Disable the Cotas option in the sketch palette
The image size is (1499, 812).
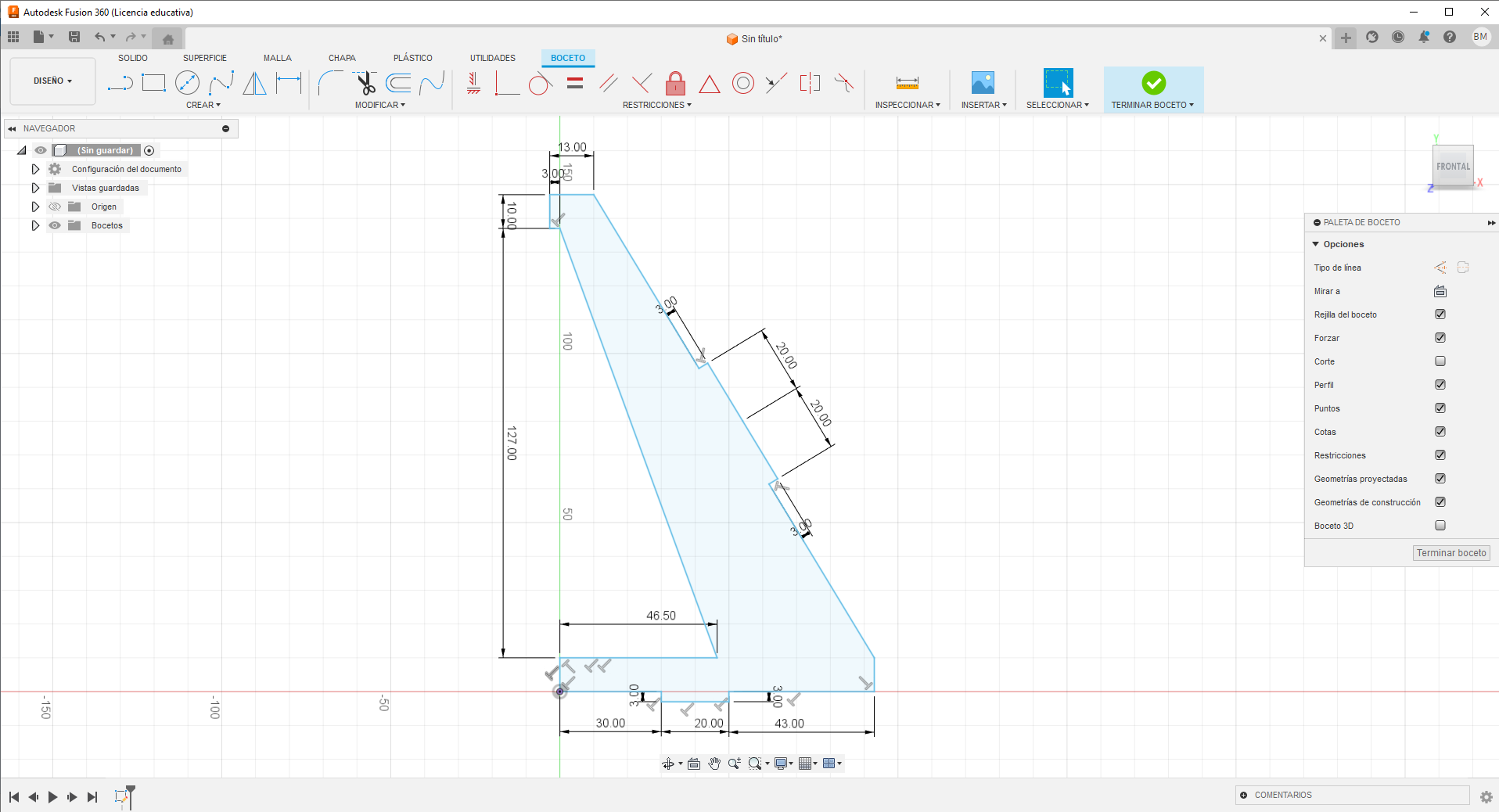pyautogui.click(x=1440, y=431)
